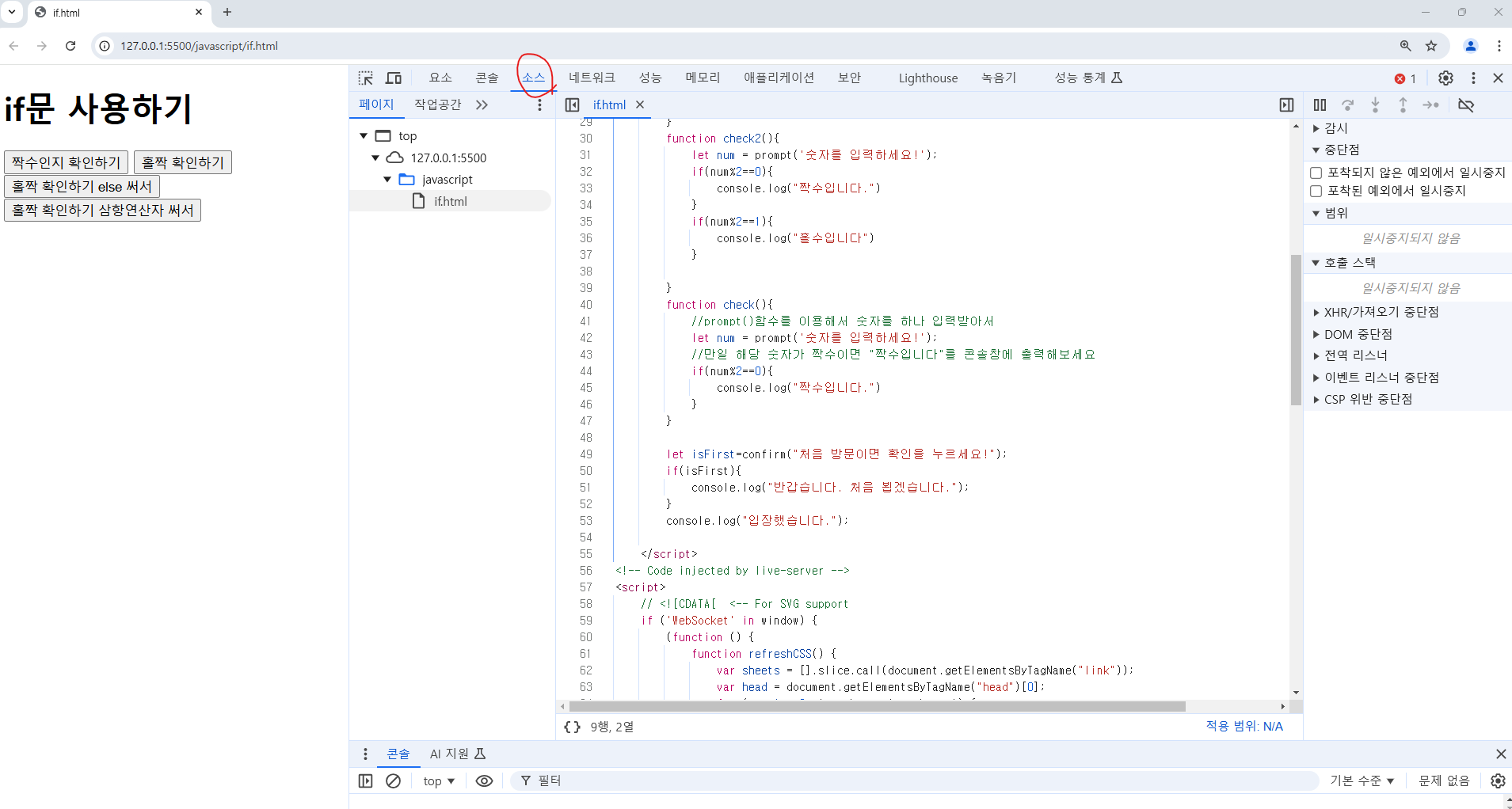
Task: Collapse the top tree node
Action: (x=364, y=136)
